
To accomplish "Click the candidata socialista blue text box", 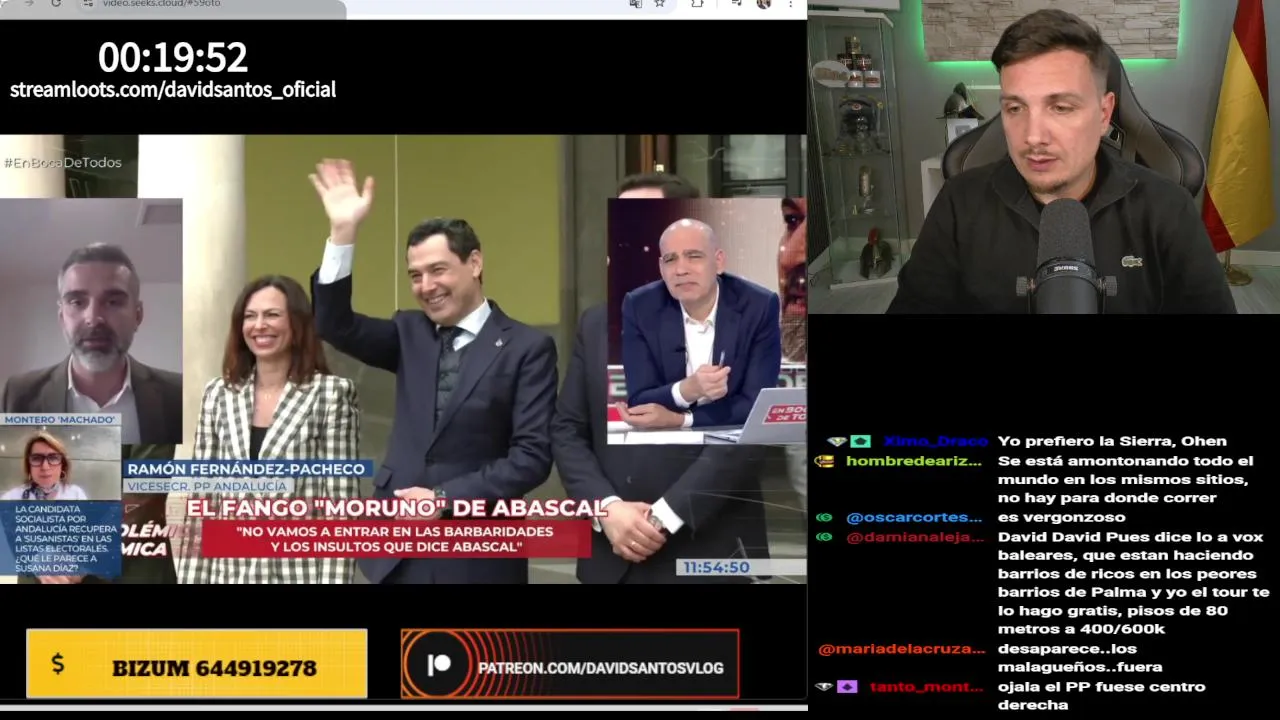I will tap(60, 539).
